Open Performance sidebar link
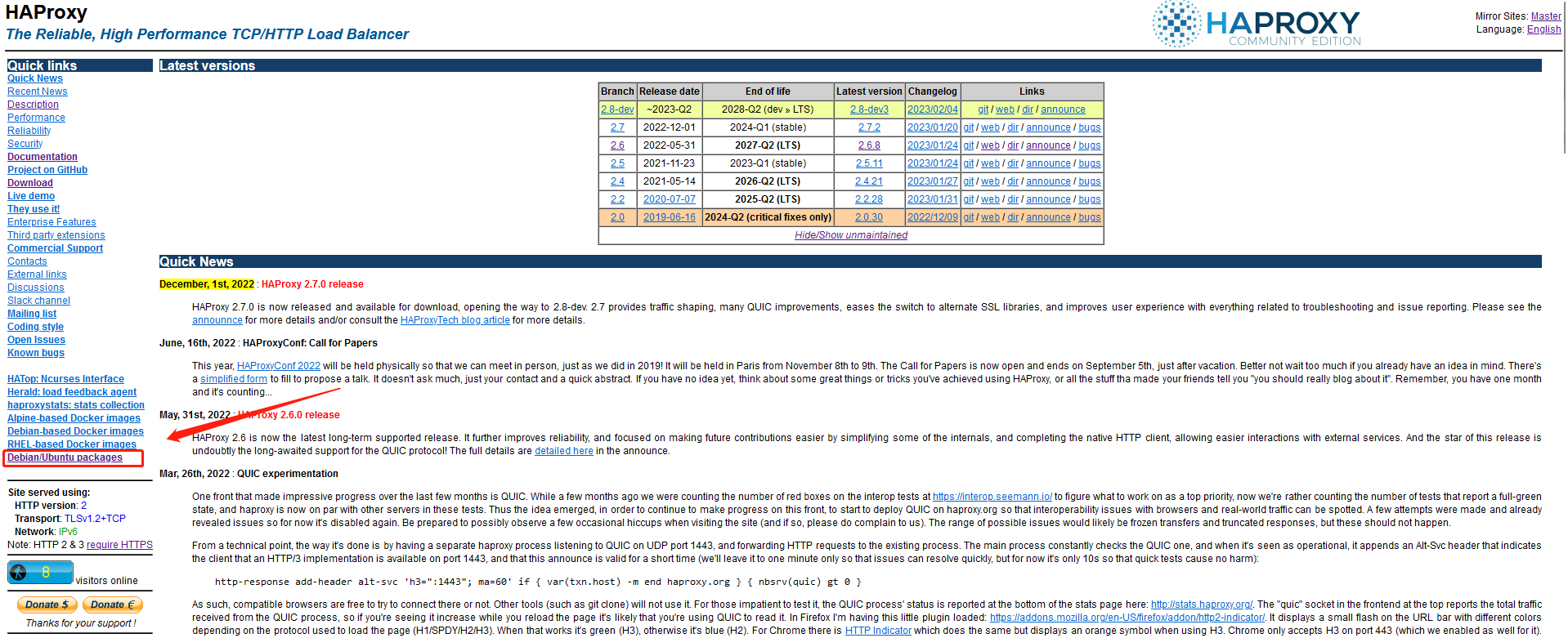This screenshot has height=638, width=1568. 36,118
